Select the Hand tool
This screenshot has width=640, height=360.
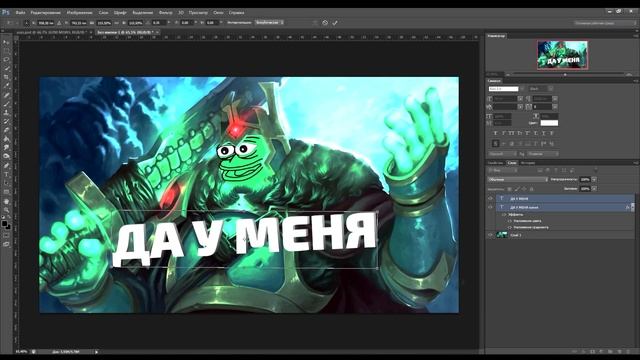click(x=6, y=201)
